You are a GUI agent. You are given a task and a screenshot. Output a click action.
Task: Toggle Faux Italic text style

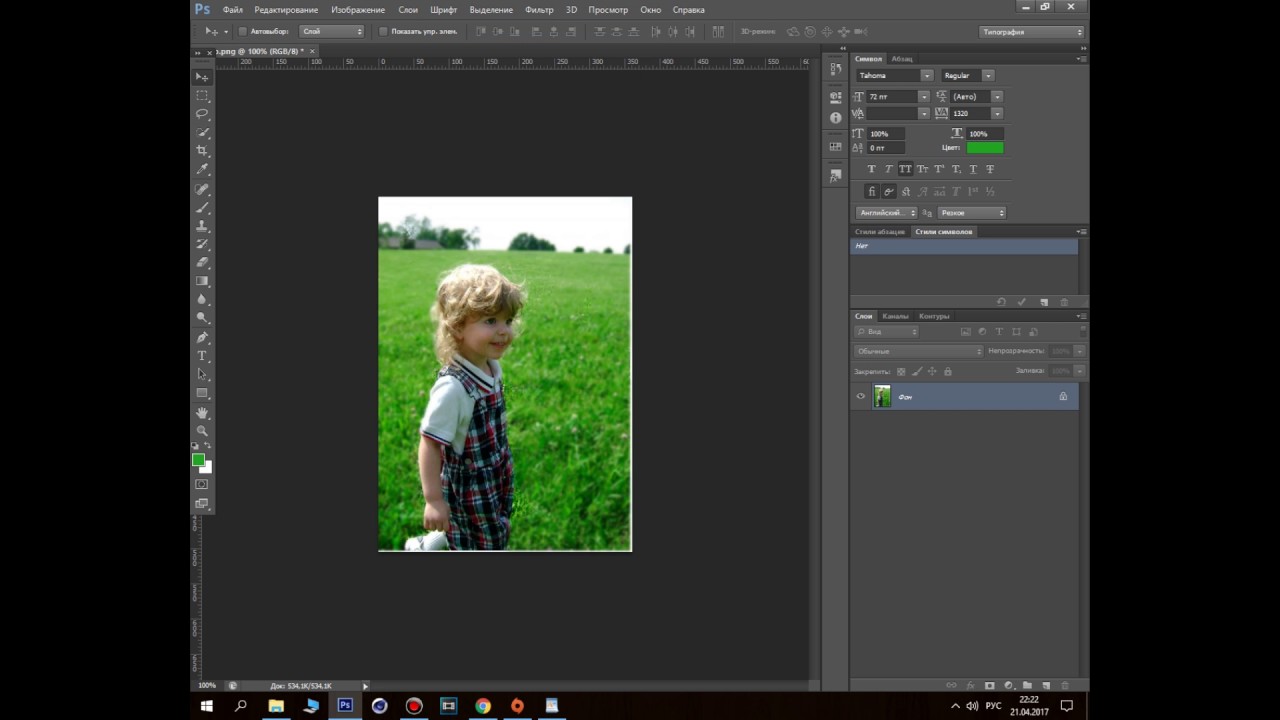pyautogui.click(x=889, y=169)
